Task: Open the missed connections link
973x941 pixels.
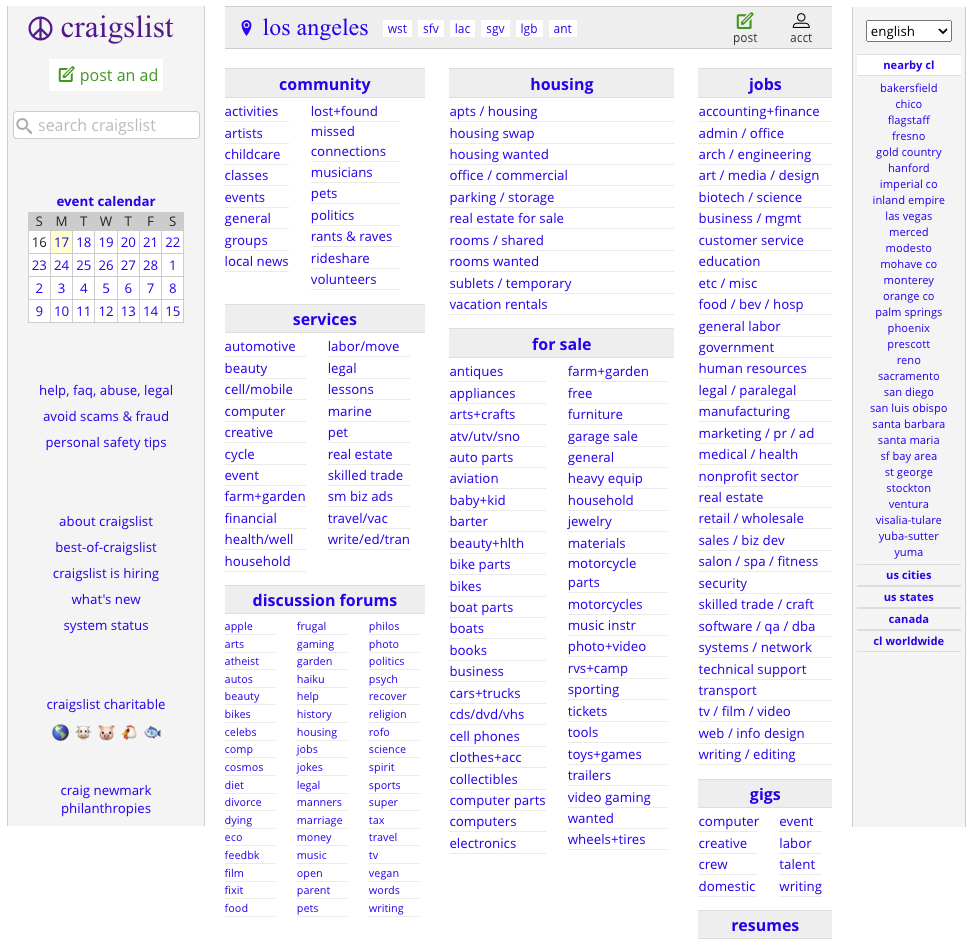Action: coord(348,142)
